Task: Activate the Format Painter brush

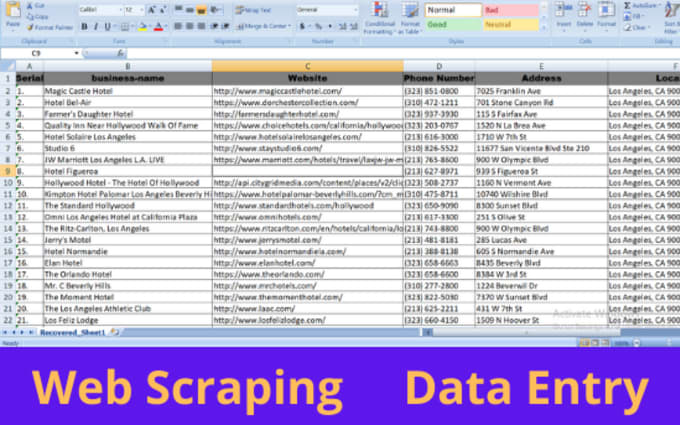Action: click(x=49, y=27)
